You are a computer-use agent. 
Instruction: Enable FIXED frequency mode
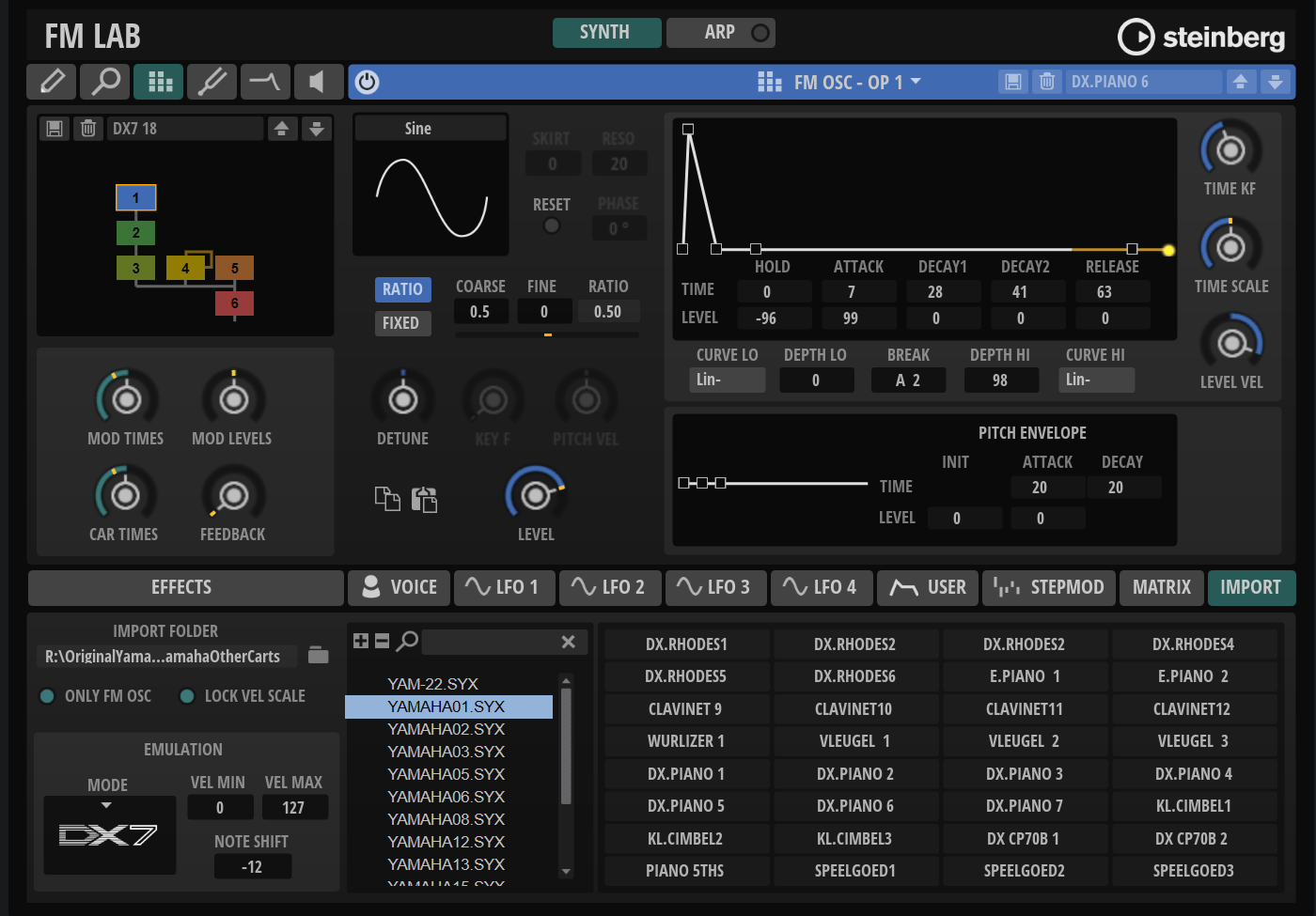tap(402, 323)
